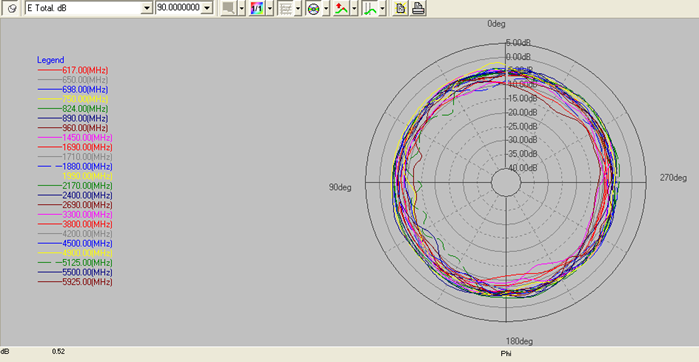This screenshot has width=699, height=362.
Task: Open arrow beside the gray annotation icon
Action: coord(242,8)
